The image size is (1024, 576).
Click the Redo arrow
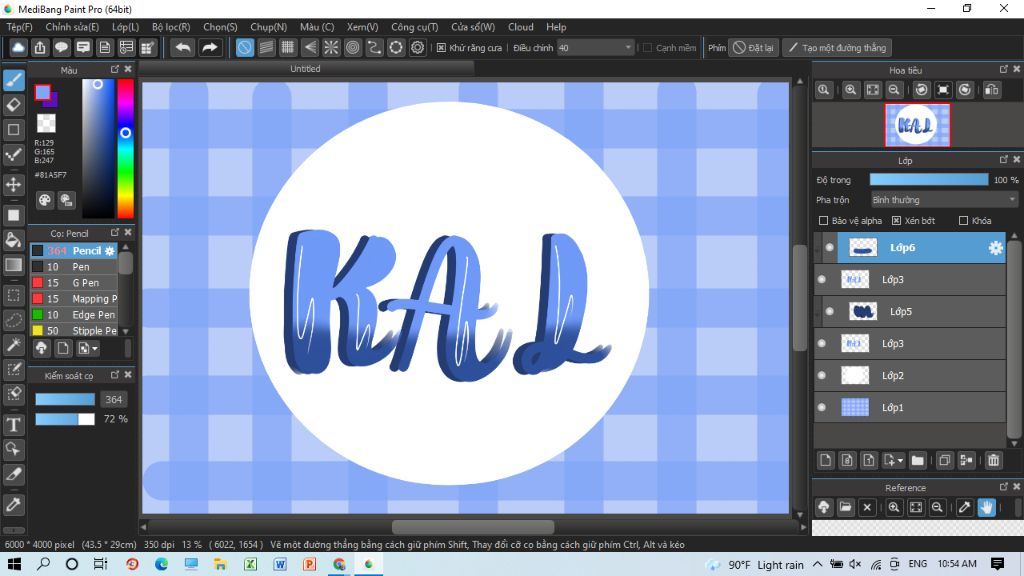click(x=209, y=48)
